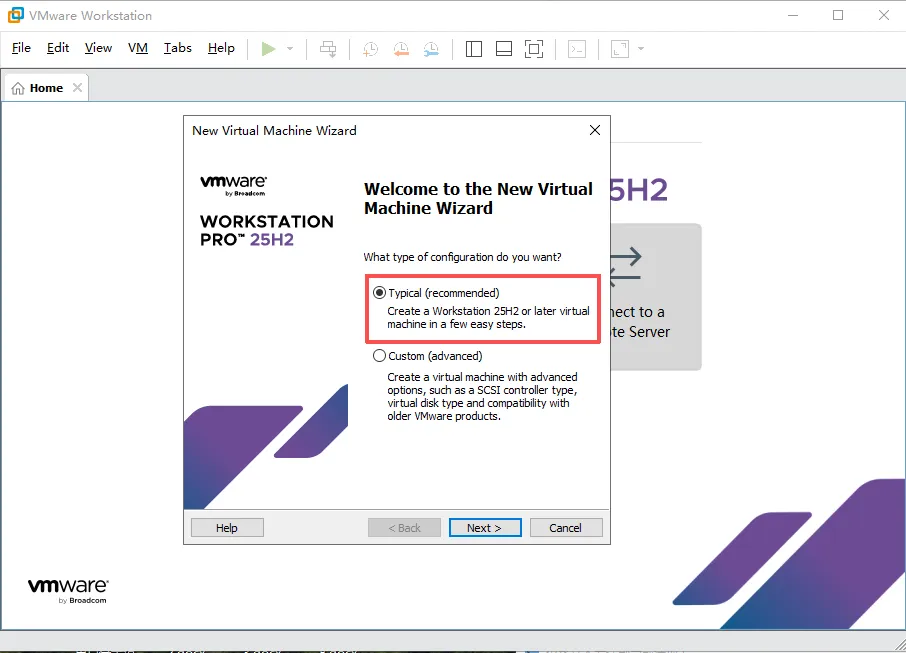Image resolution: width=906 pixels, height=653 pixels.
Task: Click the Stretch Guest toolbar icon
Action: (620, 49)
